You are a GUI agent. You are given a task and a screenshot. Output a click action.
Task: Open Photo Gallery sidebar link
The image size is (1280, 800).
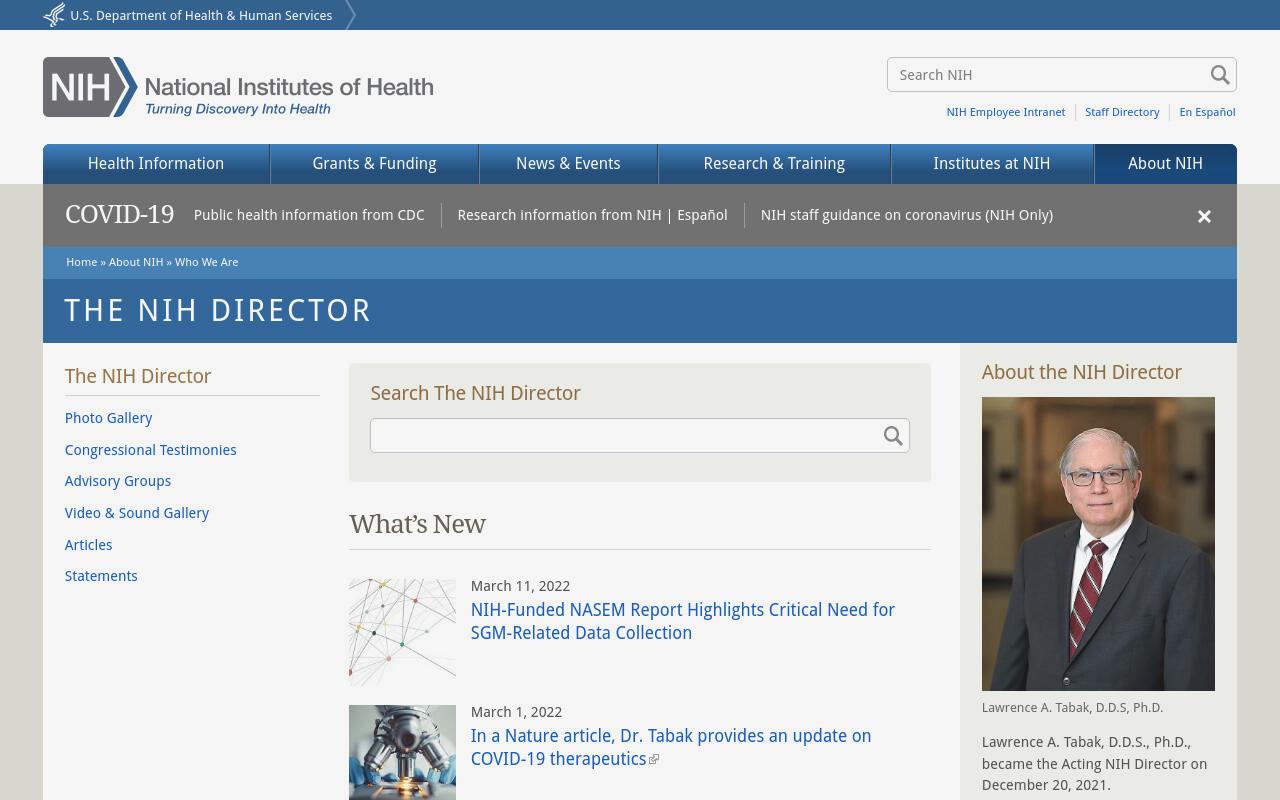tap(109, 418)
